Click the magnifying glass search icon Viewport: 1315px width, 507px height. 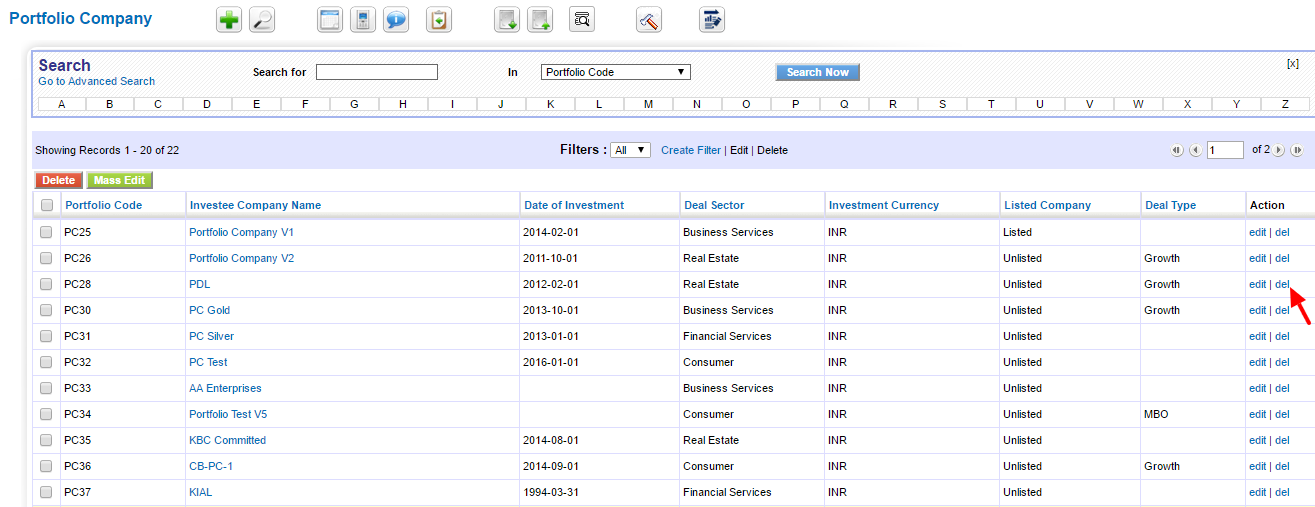coord(262,20)
